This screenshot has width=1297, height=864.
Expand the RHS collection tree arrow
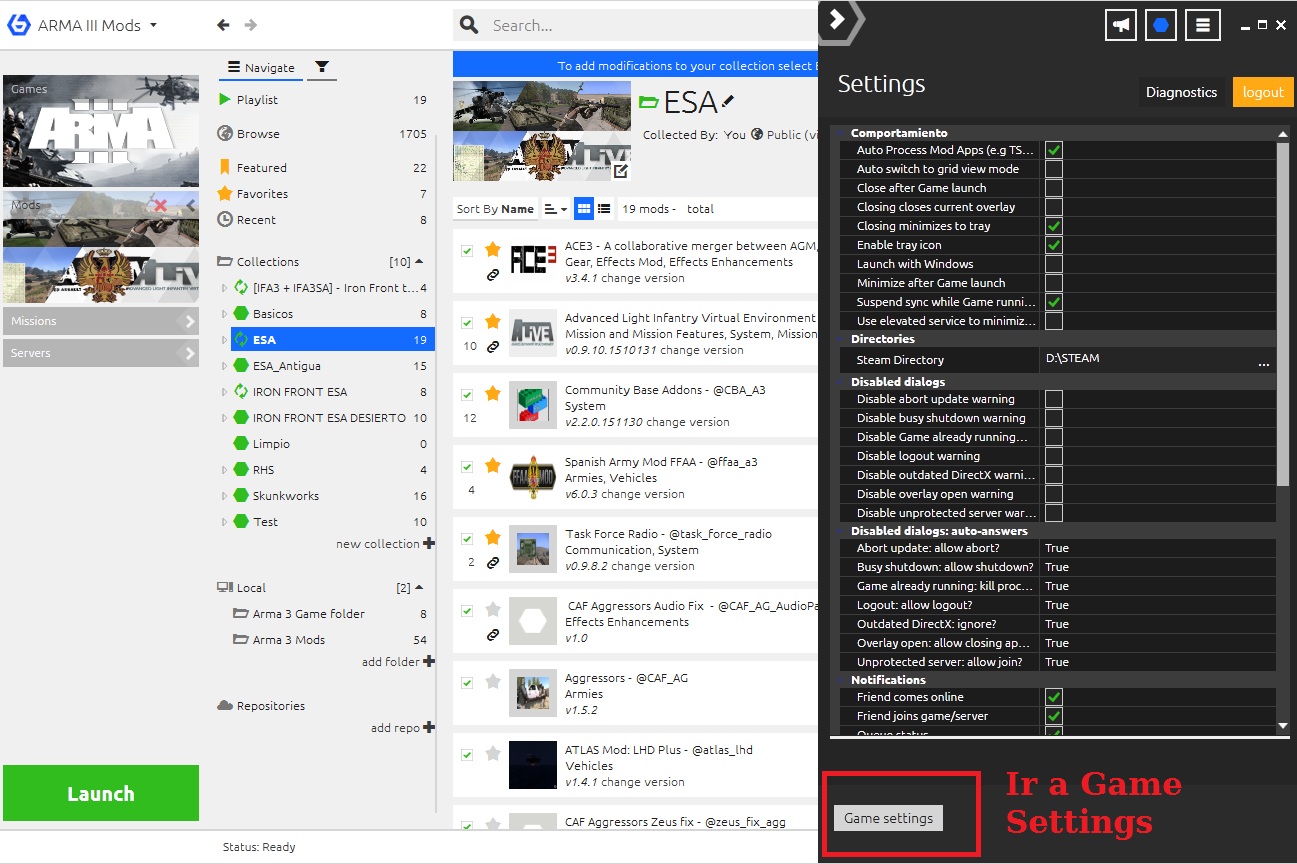224,470
